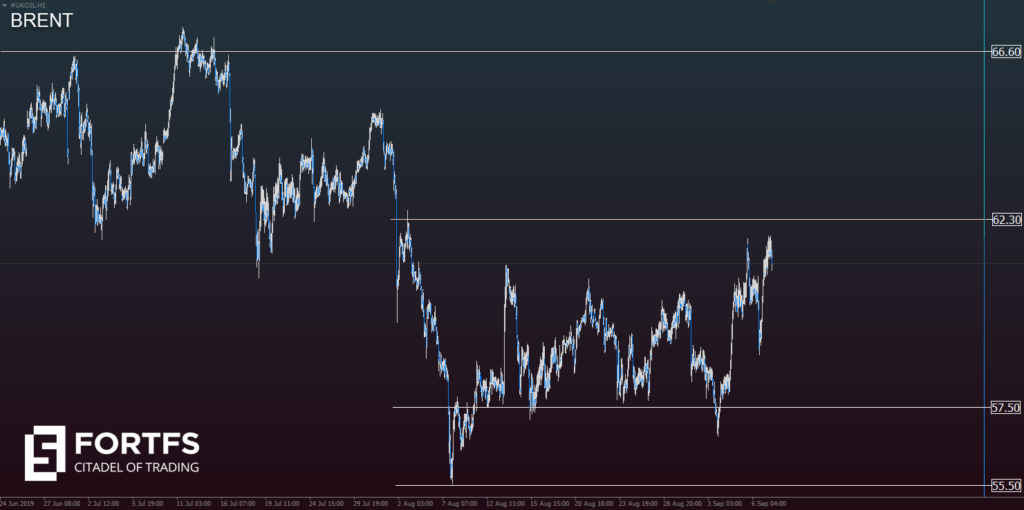
Task: Click the FORTFS logo icon
Action: tap(44, 451)
